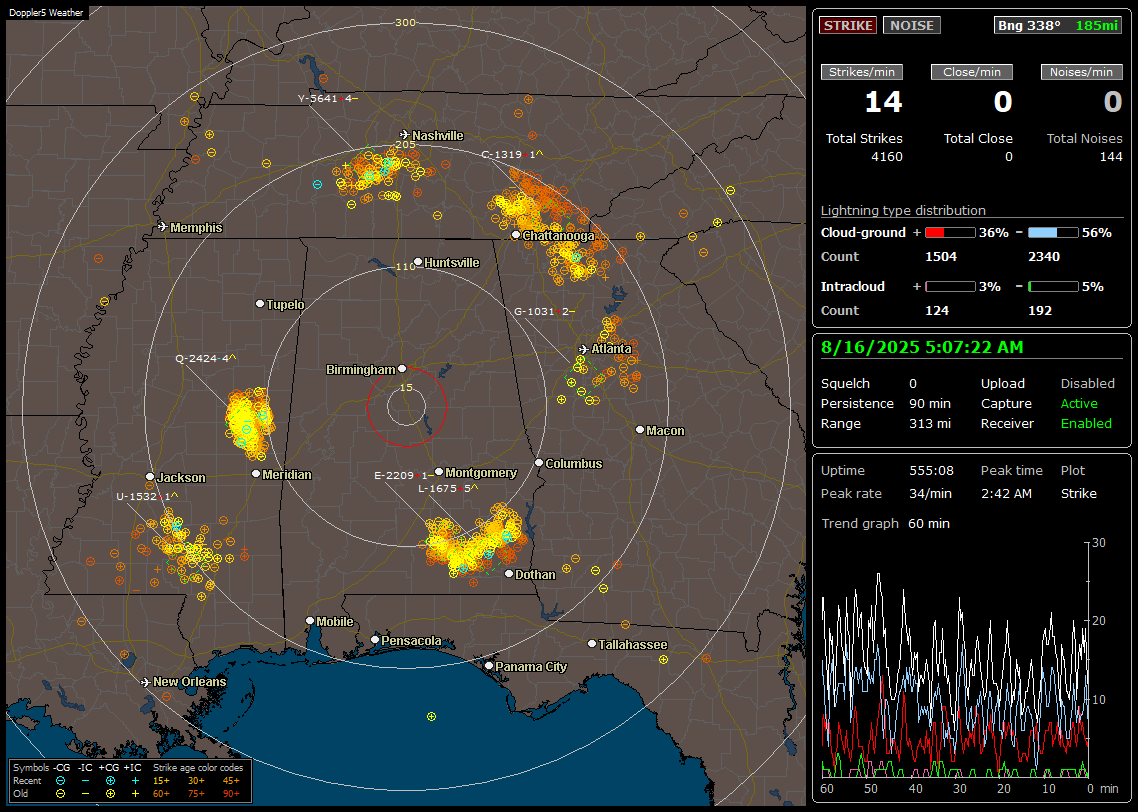Click the Nashville airport marker icon
1138x812 pixels.
[405, 135]
